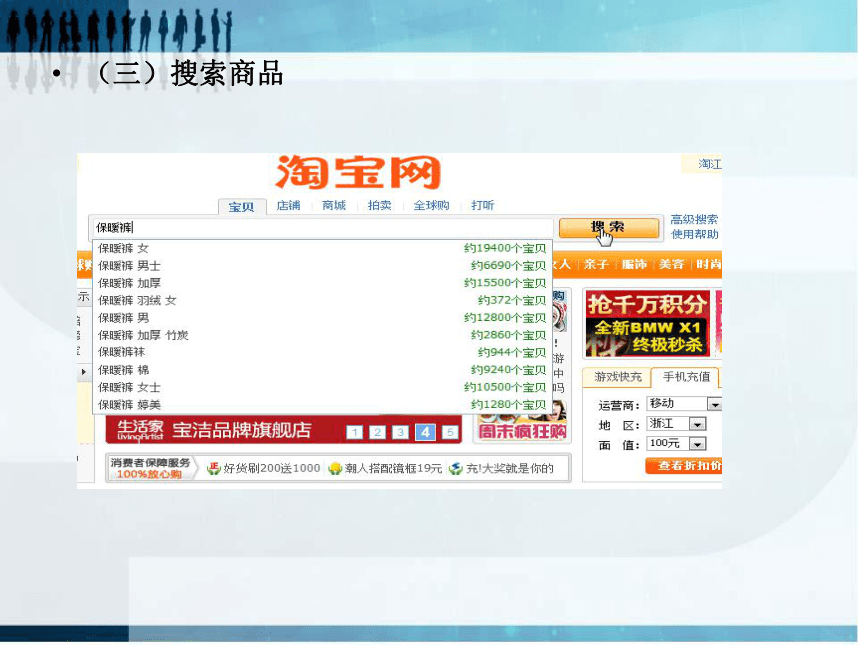The width and height of the screenshot is (860, 645).
Task: Go to banner slide 2
Action: coord(378,433)
